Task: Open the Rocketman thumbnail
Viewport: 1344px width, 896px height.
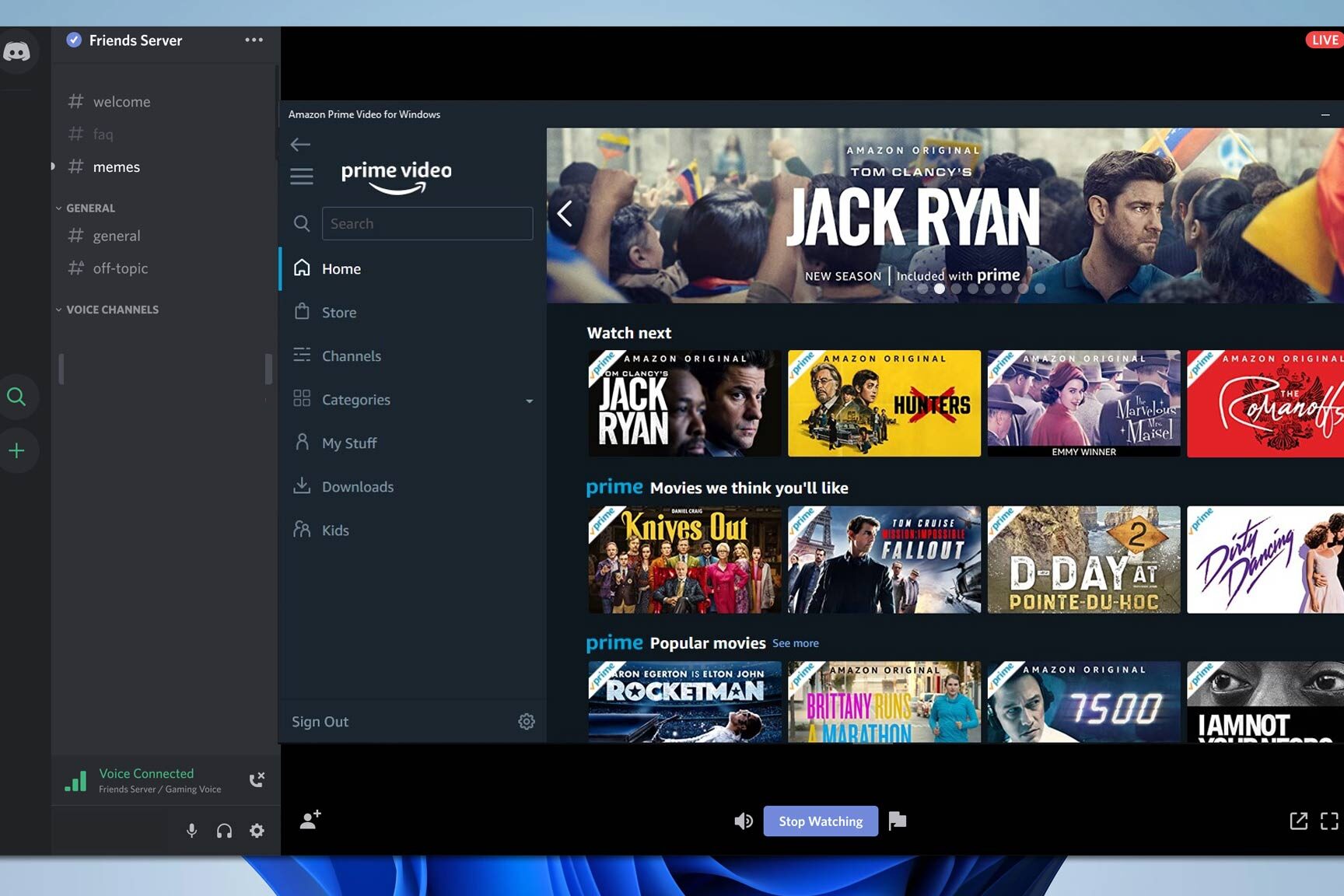Action: tap(684, 702)
